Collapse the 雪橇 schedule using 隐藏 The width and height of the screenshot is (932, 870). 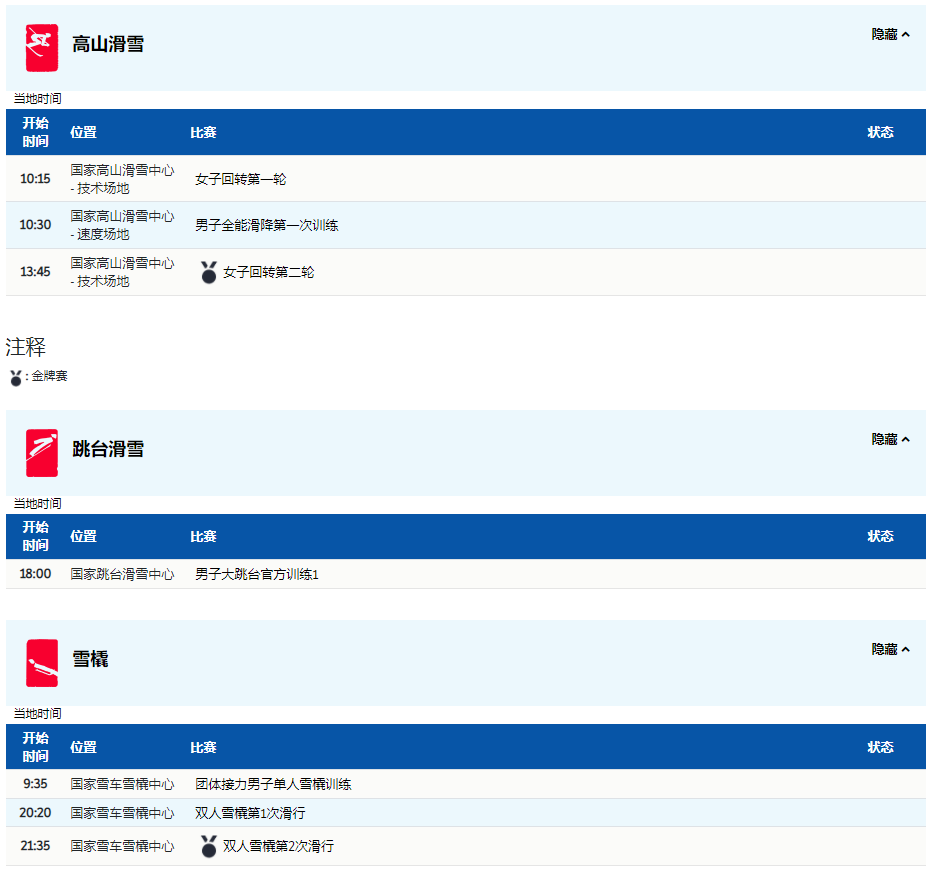pyautogui.click(x=890, y=649)
